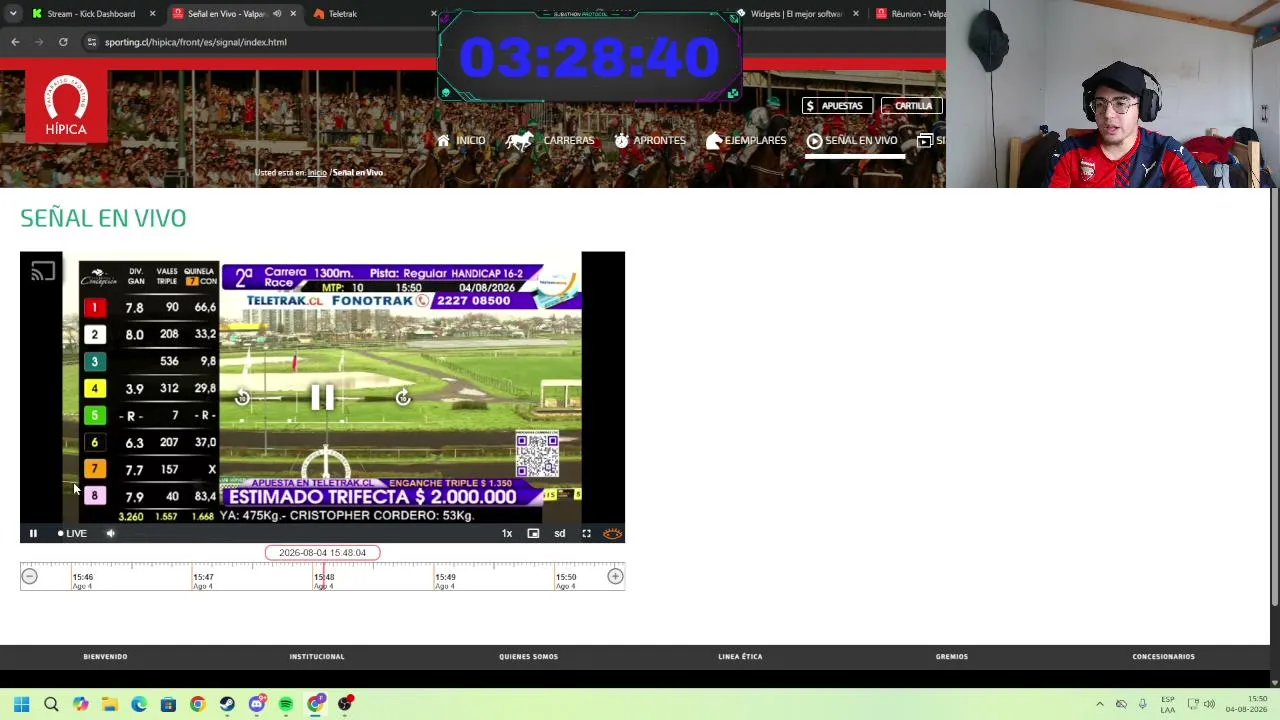The width and height of the screenshot is (1280, 720).
Task: Show hidden icons in the system tray
Action: point(1099,704)
